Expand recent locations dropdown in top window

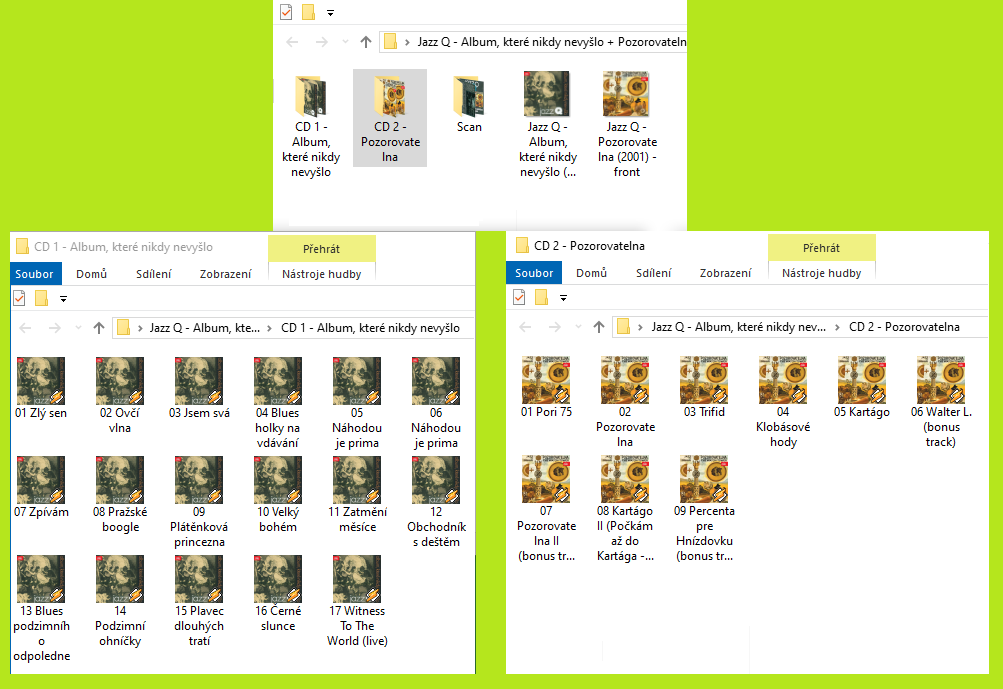[x=345, y=42]
